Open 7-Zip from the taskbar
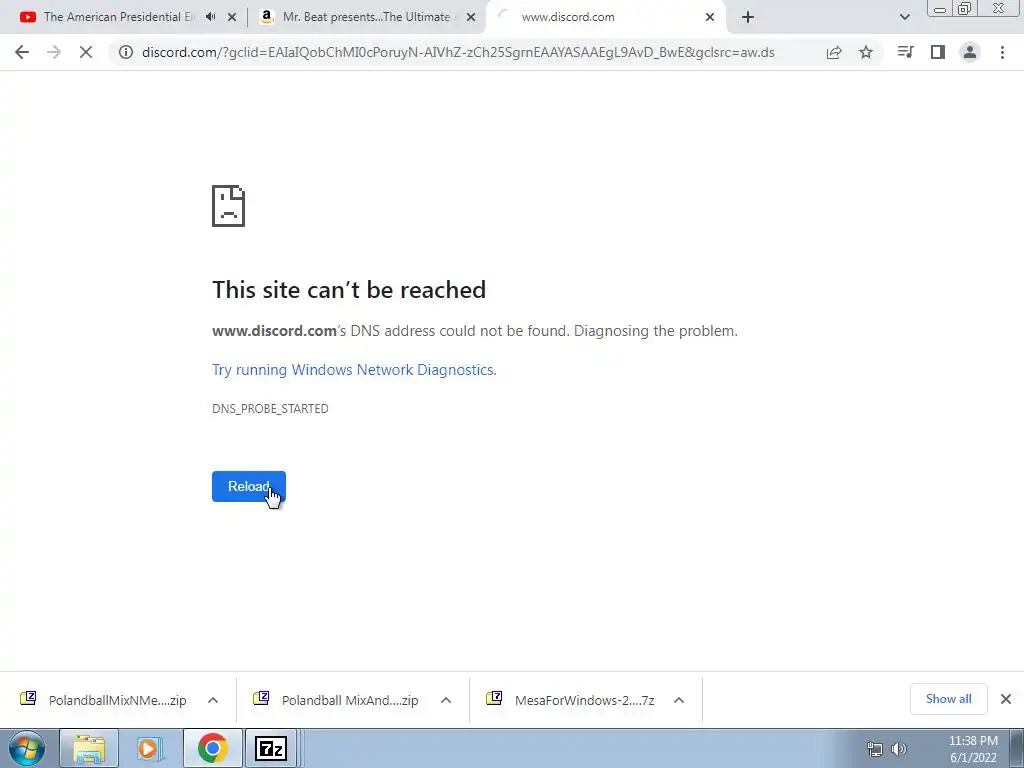 pyautogui.click(x=271, y=748)
